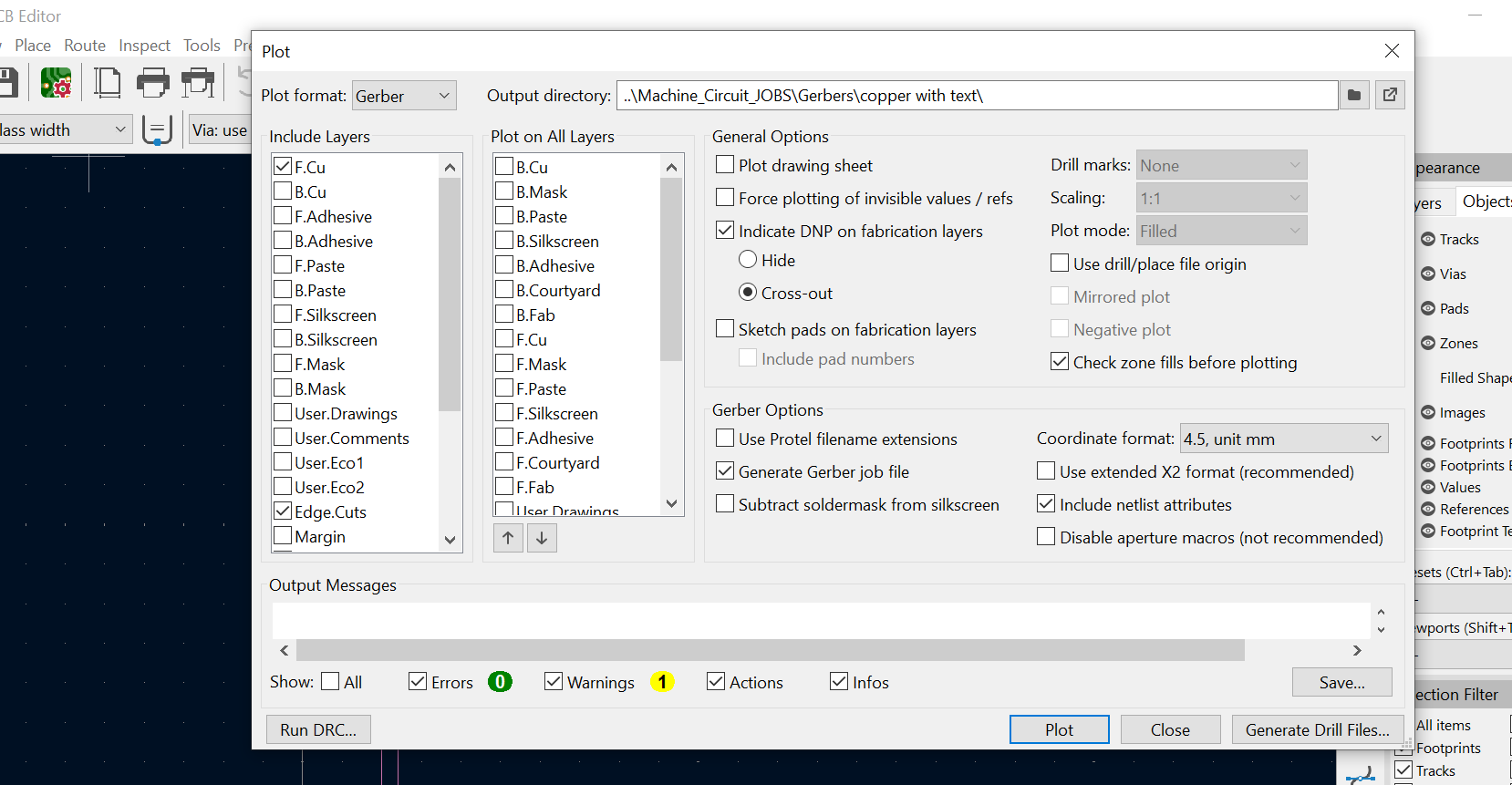Toggle Zones visibility eye in Appearance panel
This screenshot has height=785, width=1512.
pyautogui.click(x=1428, y=344)
